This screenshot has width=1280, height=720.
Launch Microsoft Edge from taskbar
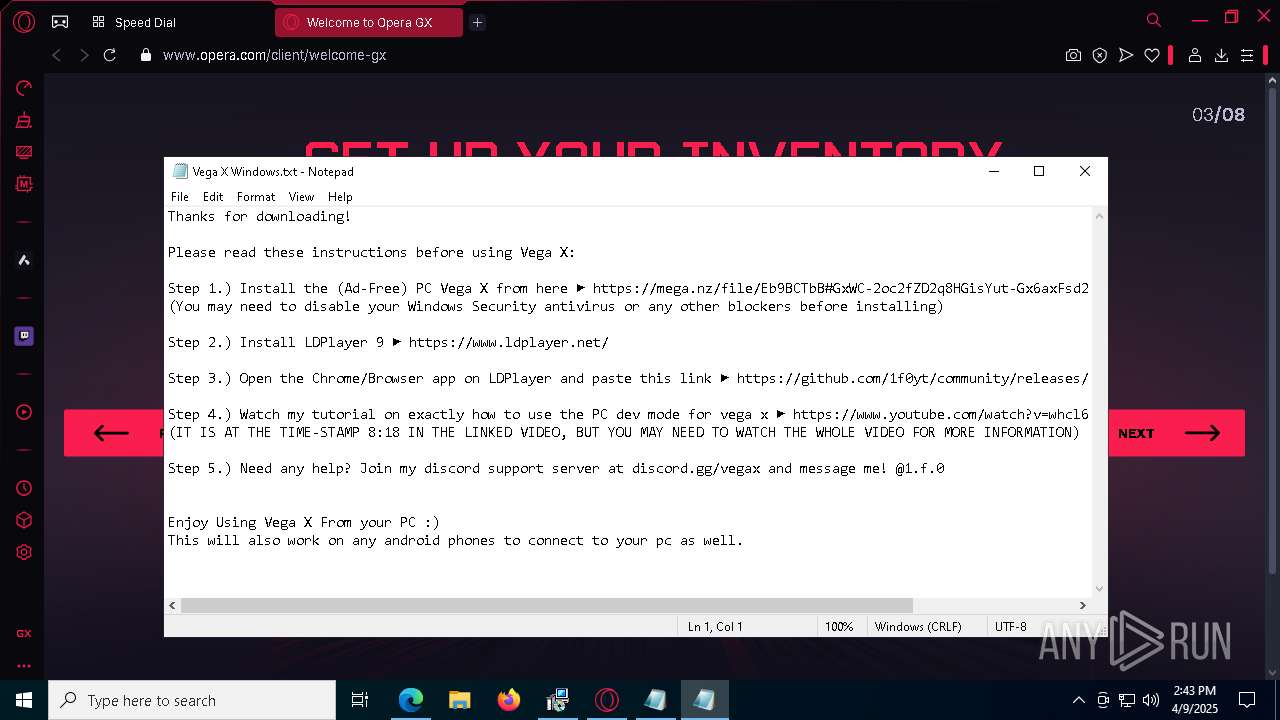click(411, 700)
